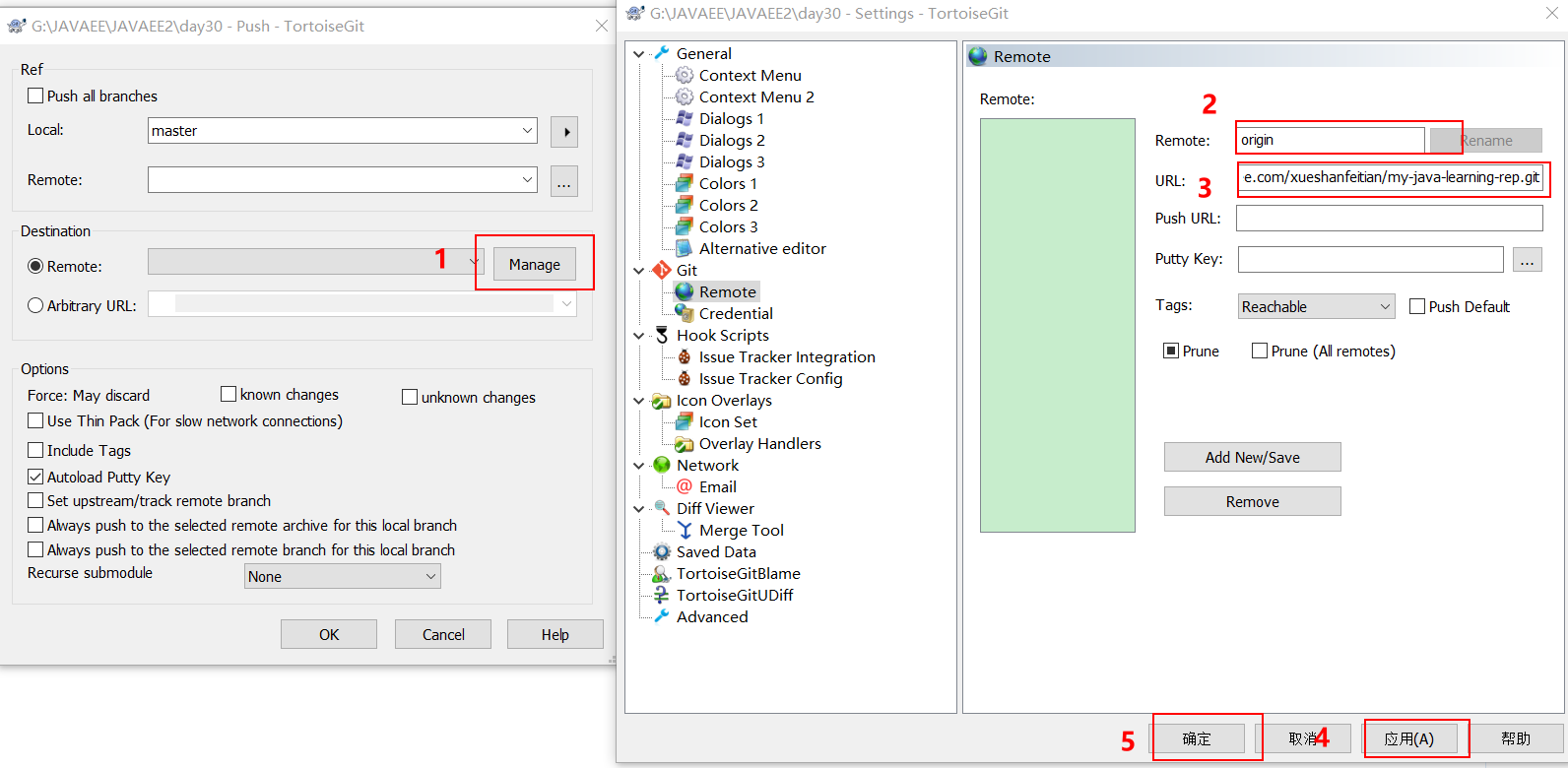Click the Diff Viewer magnifier icon

pos(662,508)
